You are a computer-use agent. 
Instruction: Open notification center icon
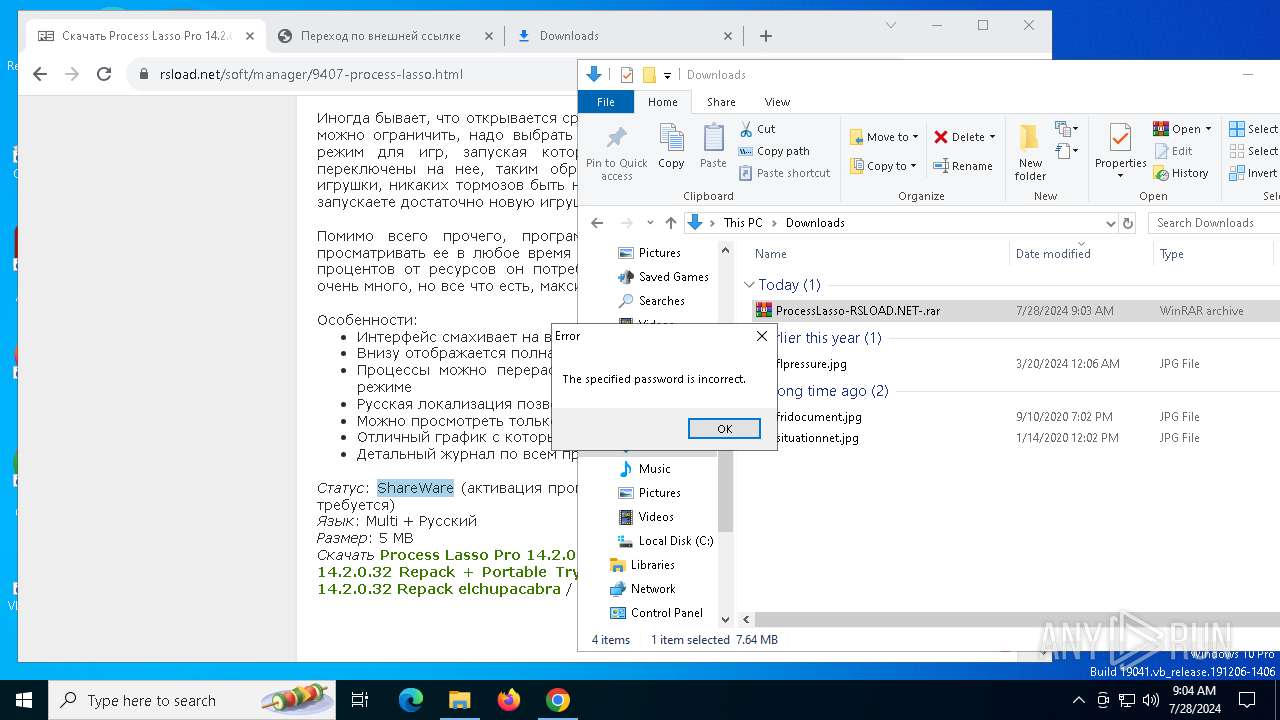click(1247, 700)
